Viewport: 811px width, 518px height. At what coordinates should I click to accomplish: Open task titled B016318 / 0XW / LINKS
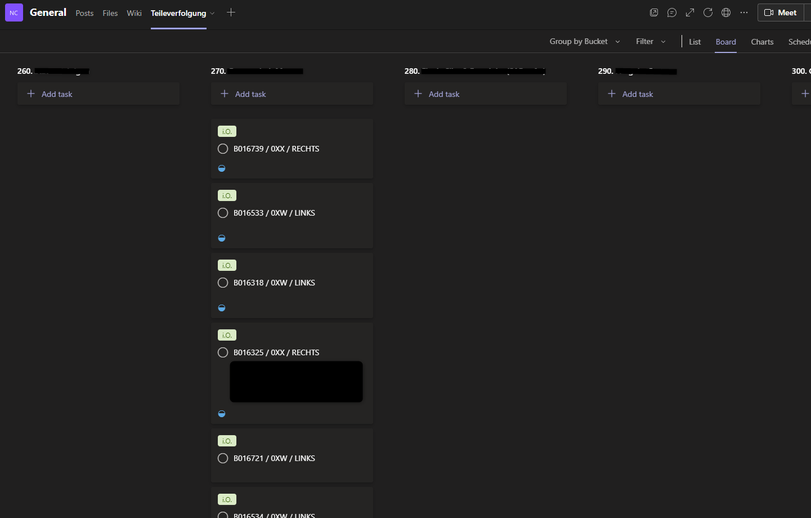(274, 283)
